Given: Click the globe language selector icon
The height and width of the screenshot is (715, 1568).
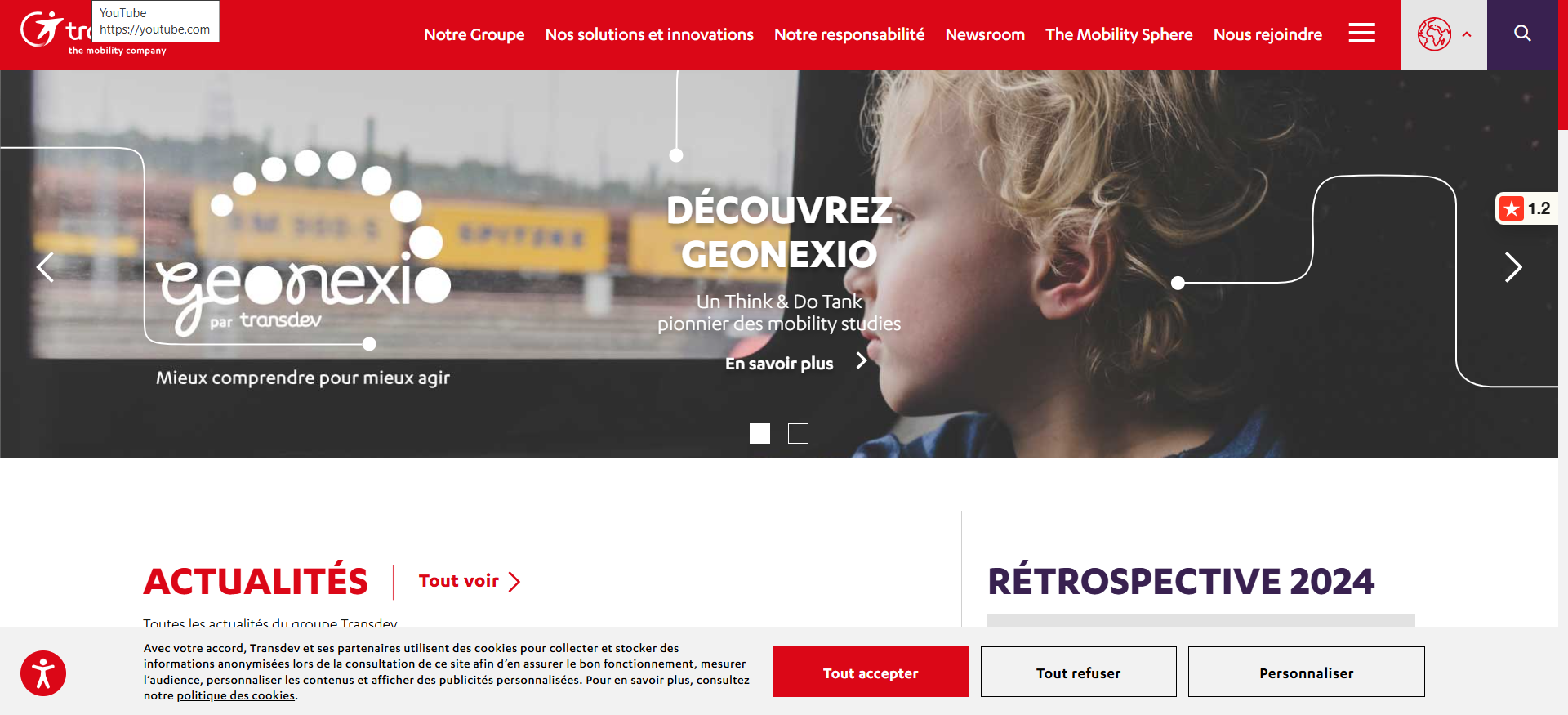Looking at the screenshot, I should 1434,34.
